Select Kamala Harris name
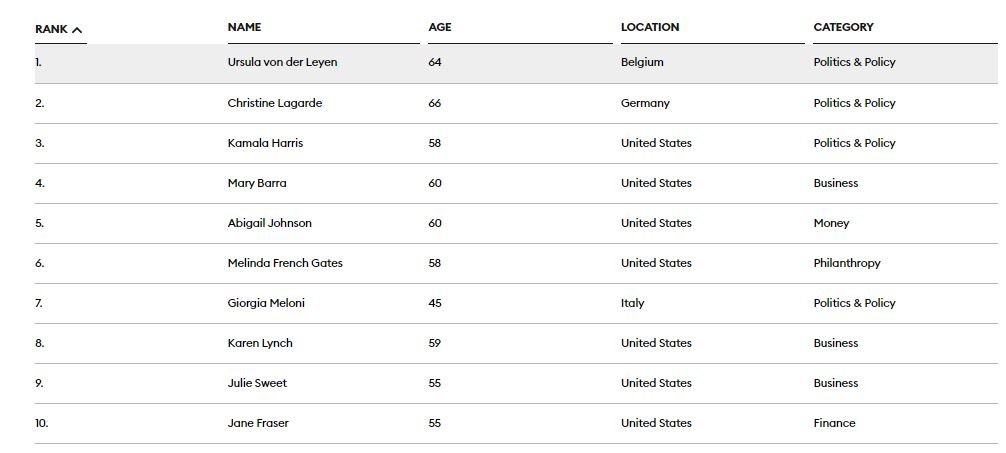 265,143
